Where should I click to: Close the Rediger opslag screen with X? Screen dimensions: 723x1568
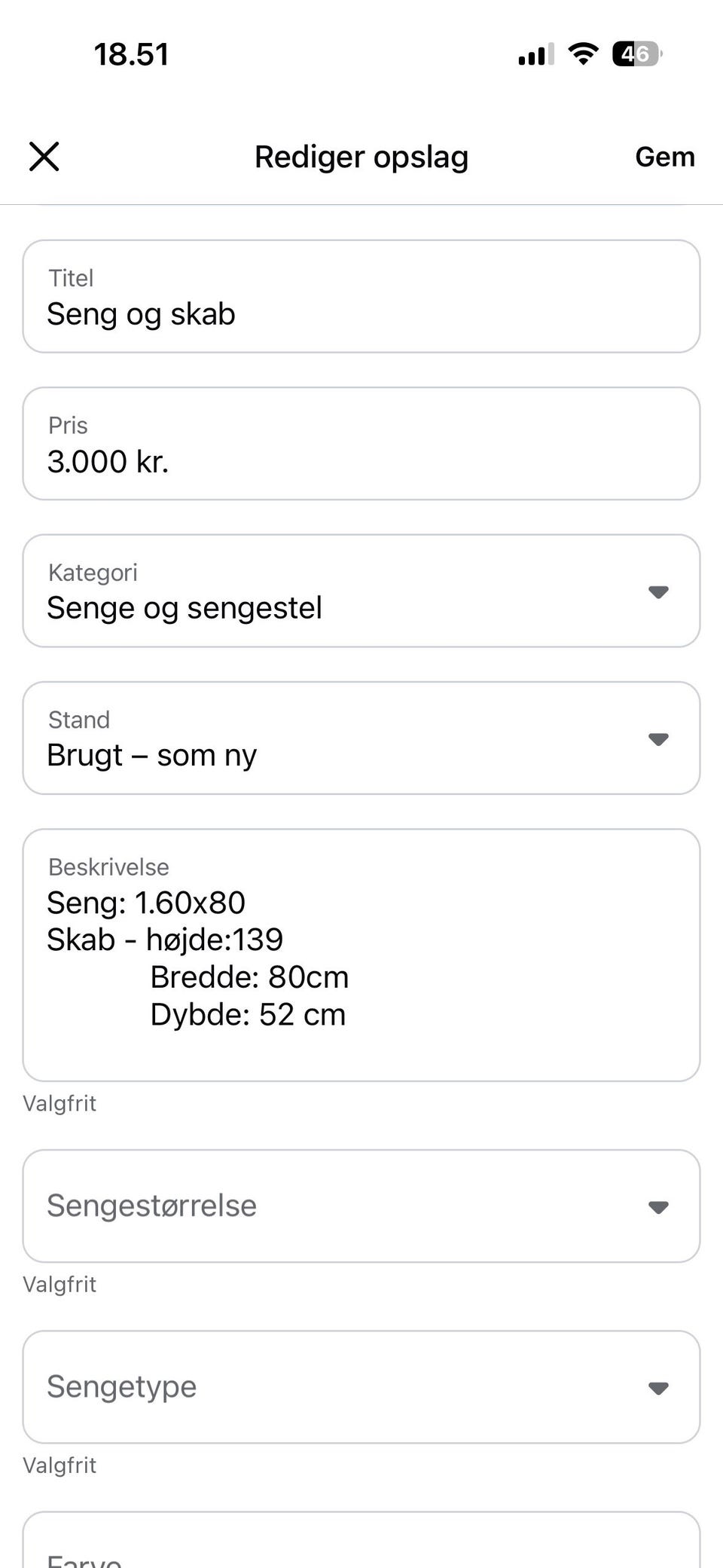pyautogui.click(x=44, y=157)
